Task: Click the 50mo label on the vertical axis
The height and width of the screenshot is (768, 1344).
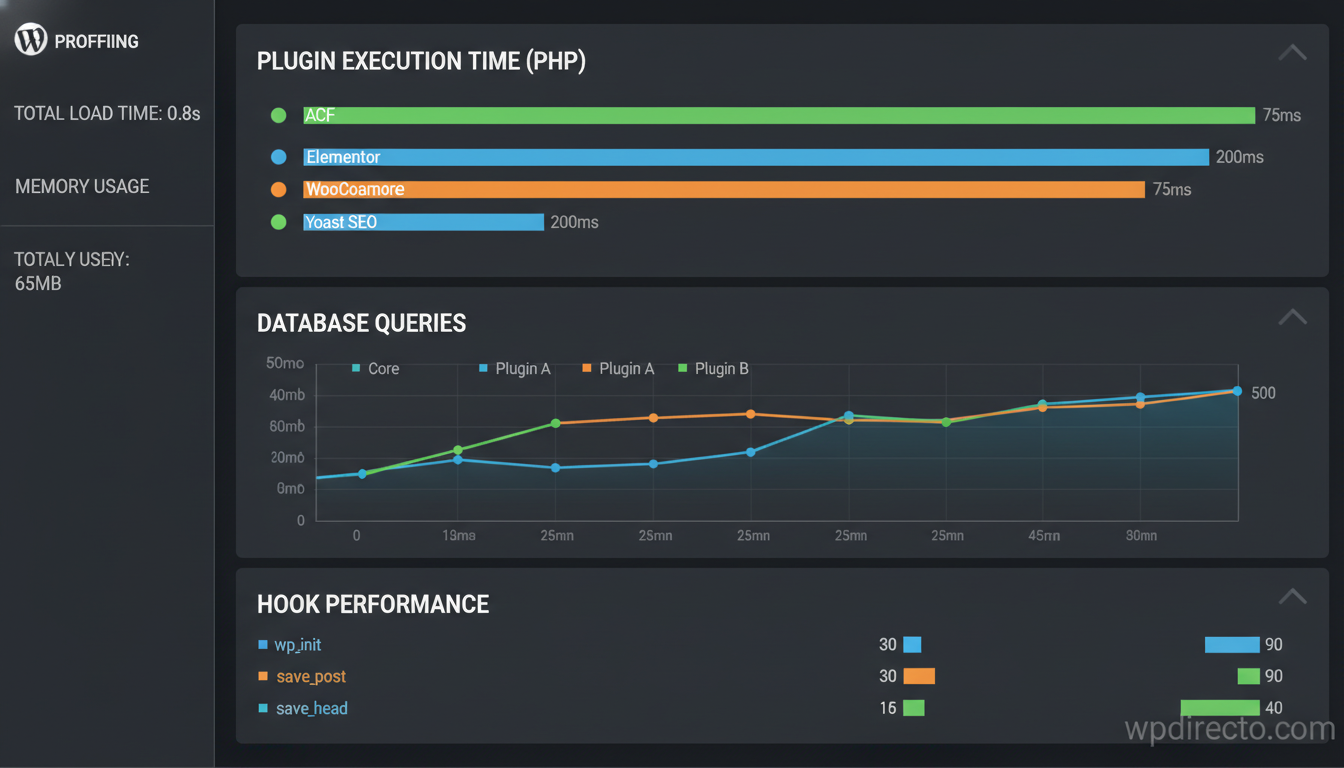Action: click(x=285, y=363)
